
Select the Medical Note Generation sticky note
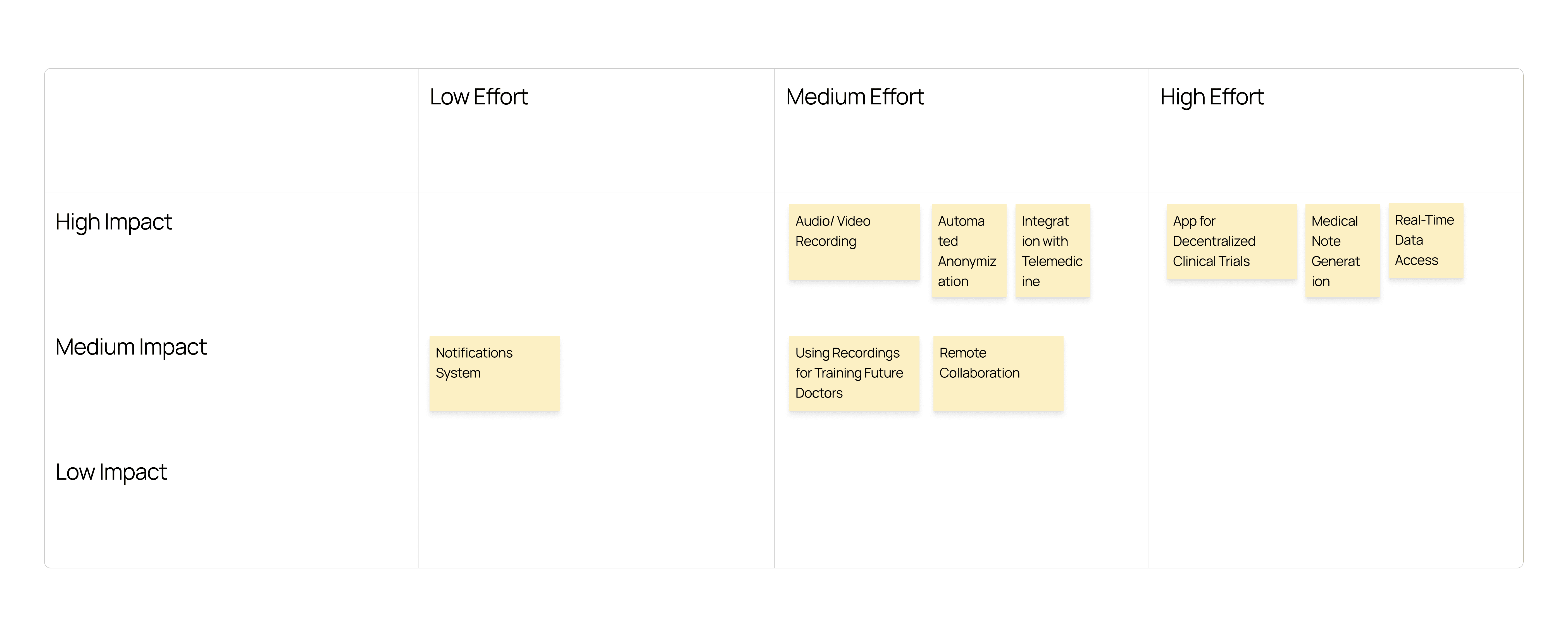(1342, 251)
